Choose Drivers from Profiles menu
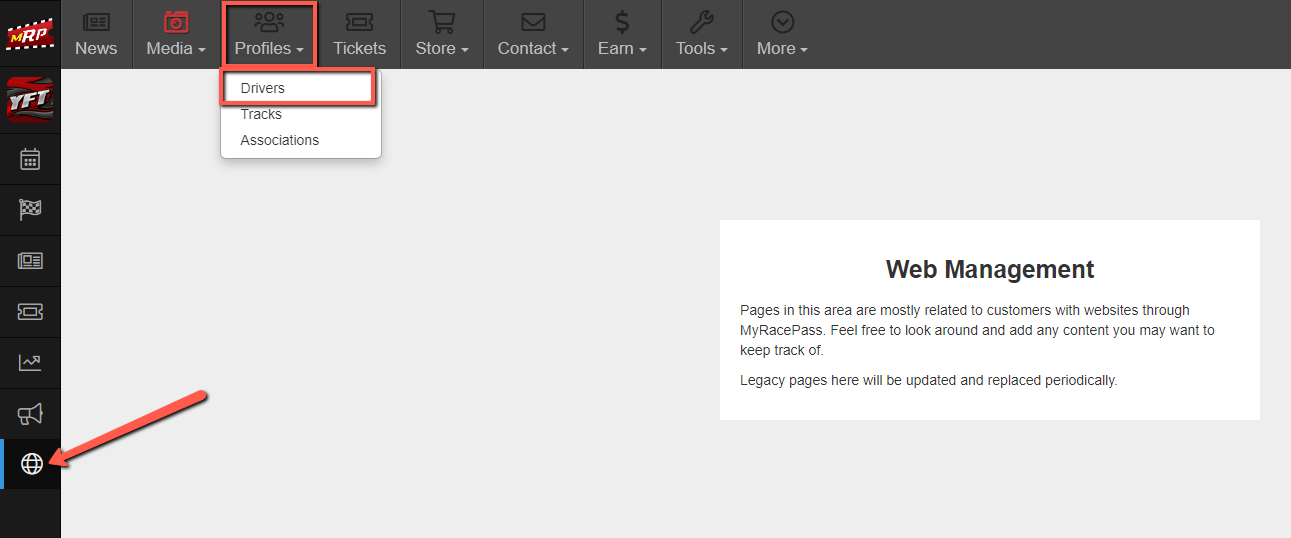1291x538 pixels. click(299, 88)
